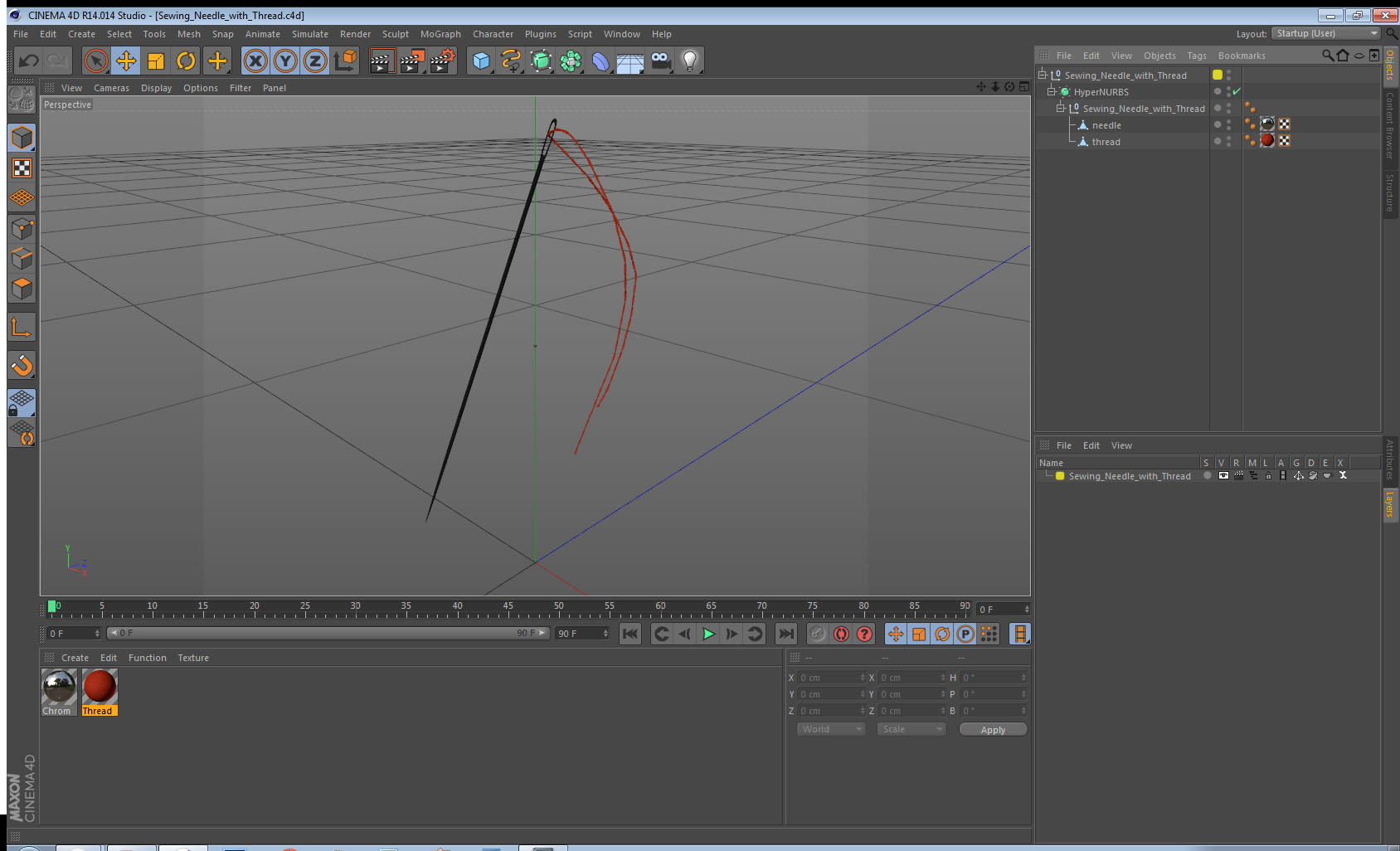The height and width of the screenshot is (851, 1400).
Task: Open the Layout Startup dropdown
Action: tap(1326, 33)
